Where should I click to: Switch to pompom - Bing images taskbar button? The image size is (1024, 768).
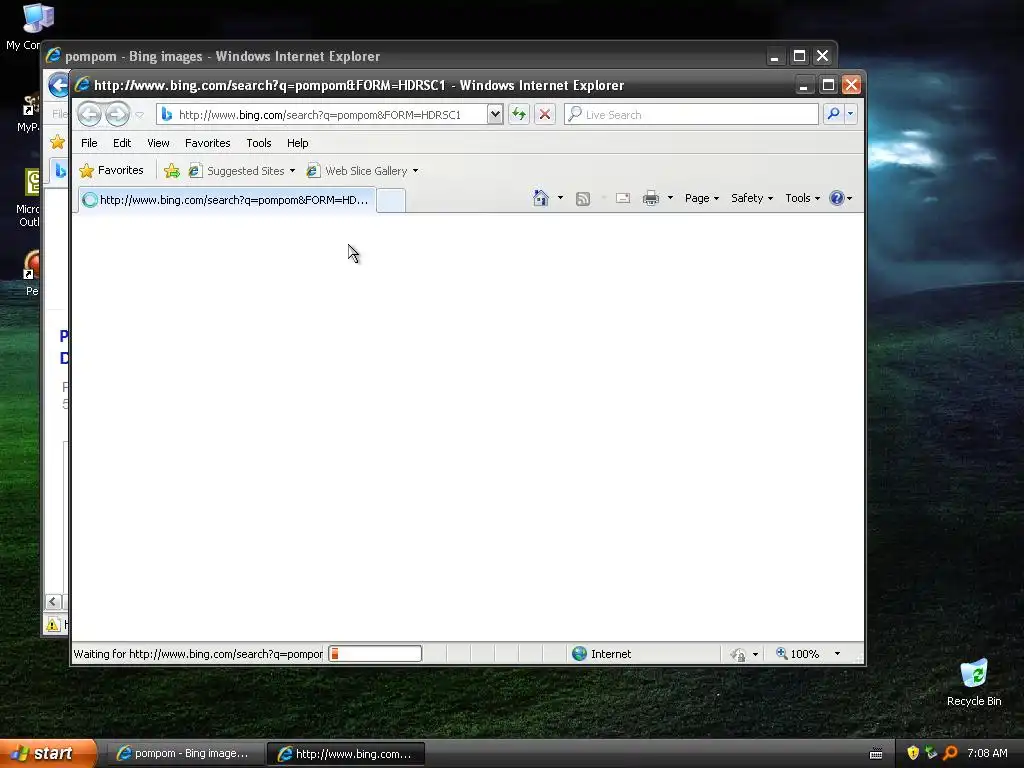pyautogui.click(x=184, y=754)
